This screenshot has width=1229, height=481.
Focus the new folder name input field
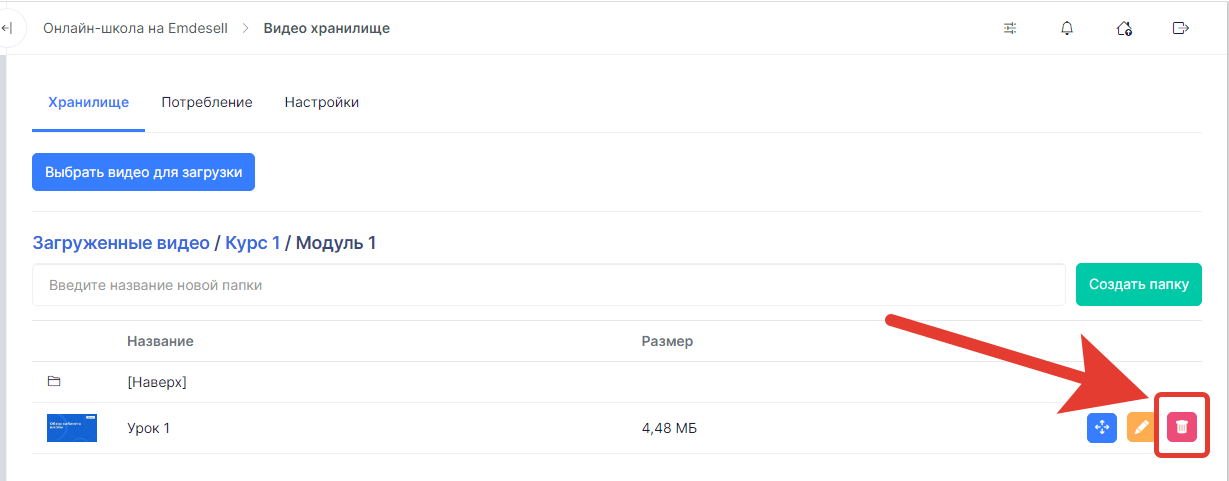point(549,285)
